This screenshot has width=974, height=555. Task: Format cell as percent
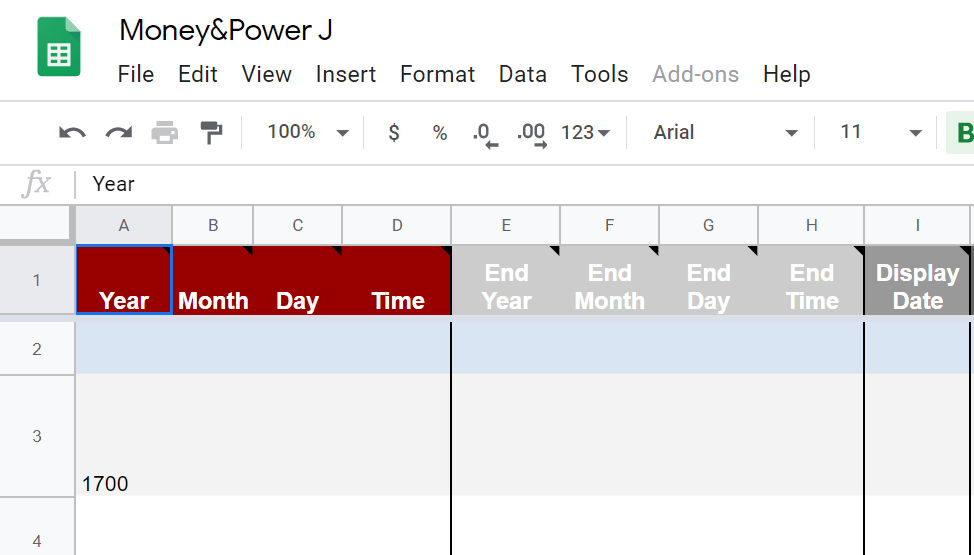click(439, 132)
